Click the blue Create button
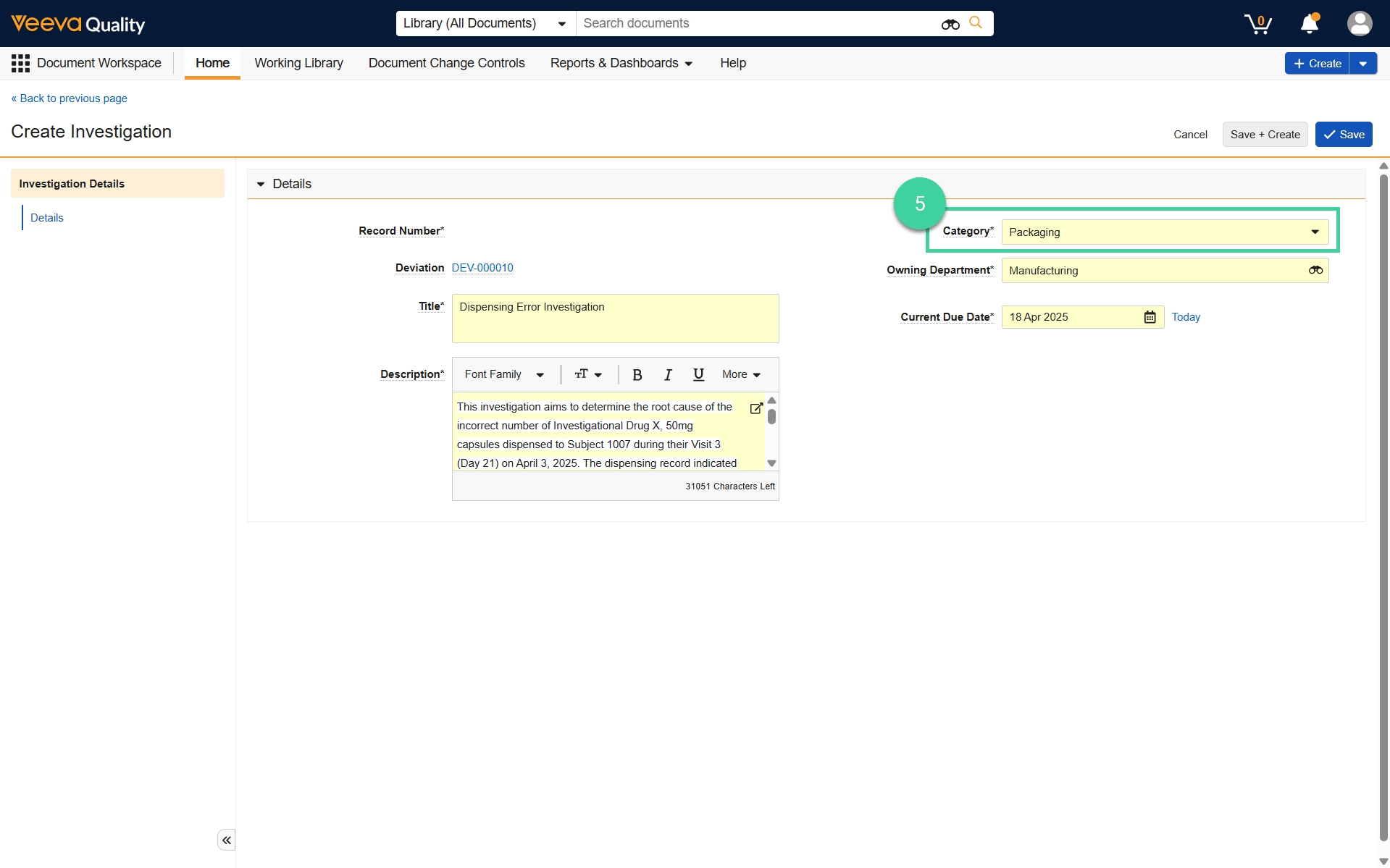This screenshot has height=868, width=1390. point(1317,64)
